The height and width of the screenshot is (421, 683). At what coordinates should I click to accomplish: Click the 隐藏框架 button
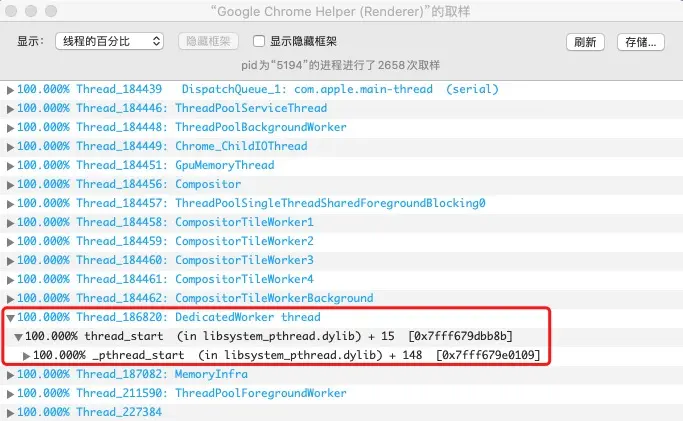[x=208, y=41]
